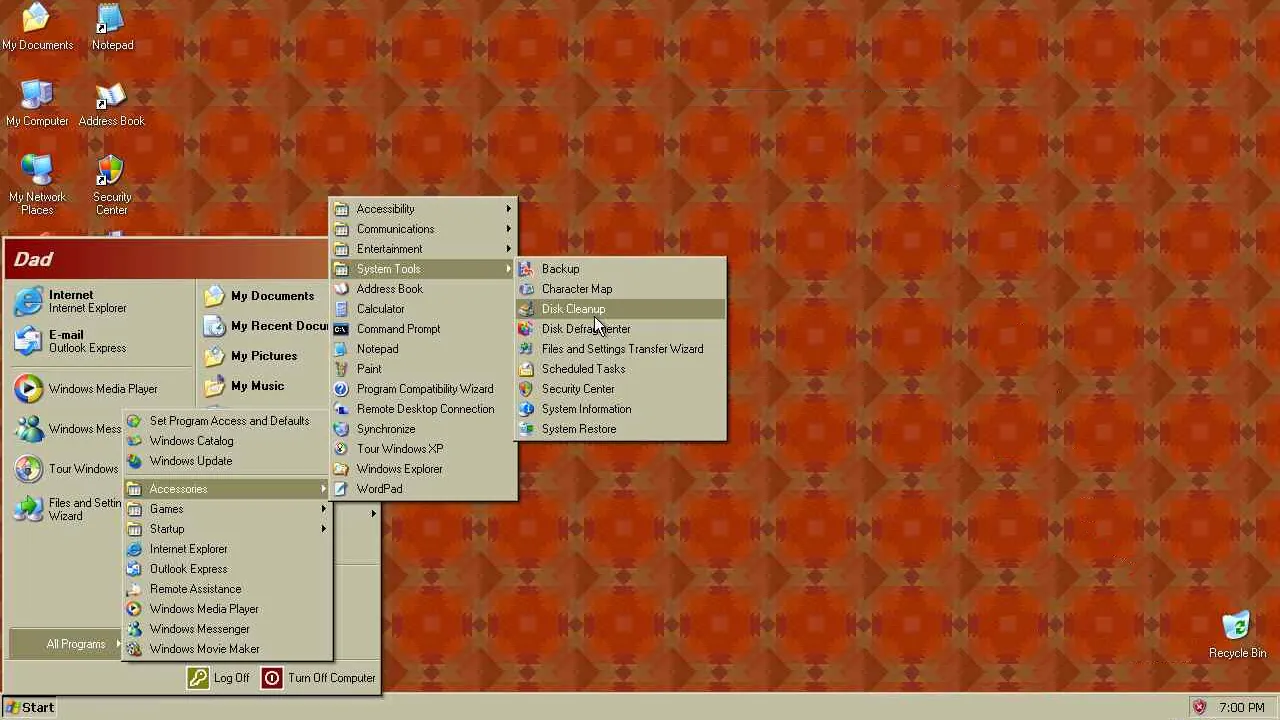Click the My Music folder icon in Start menu

(x=214, y=386)
